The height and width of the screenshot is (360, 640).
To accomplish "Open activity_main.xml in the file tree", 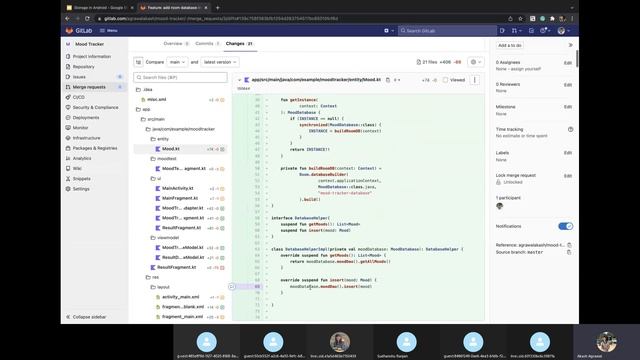I will click(180, 297).
